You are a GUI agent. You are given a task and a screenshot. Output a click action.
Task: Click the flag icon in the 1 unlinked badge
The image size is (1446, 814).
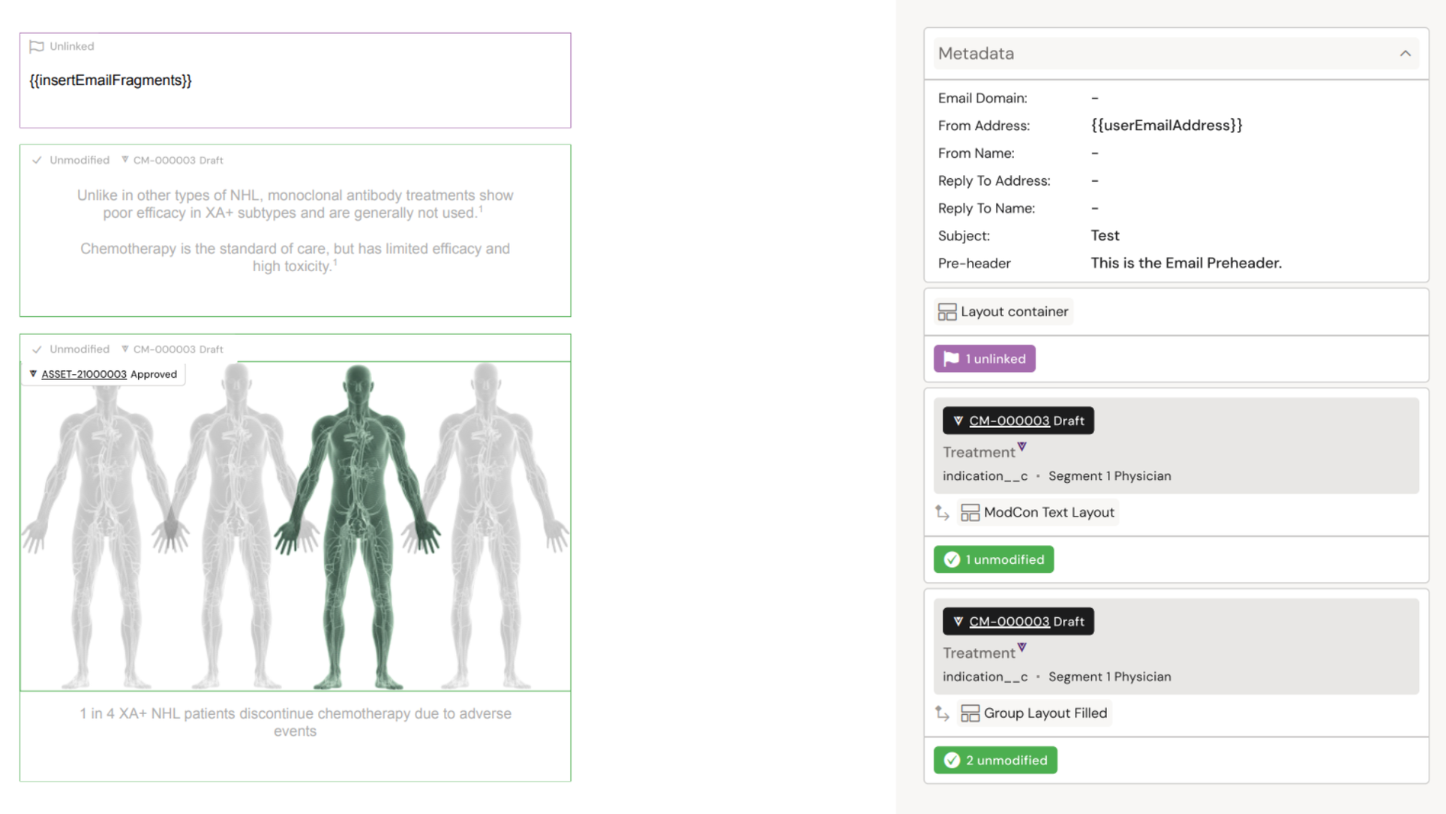952,359
